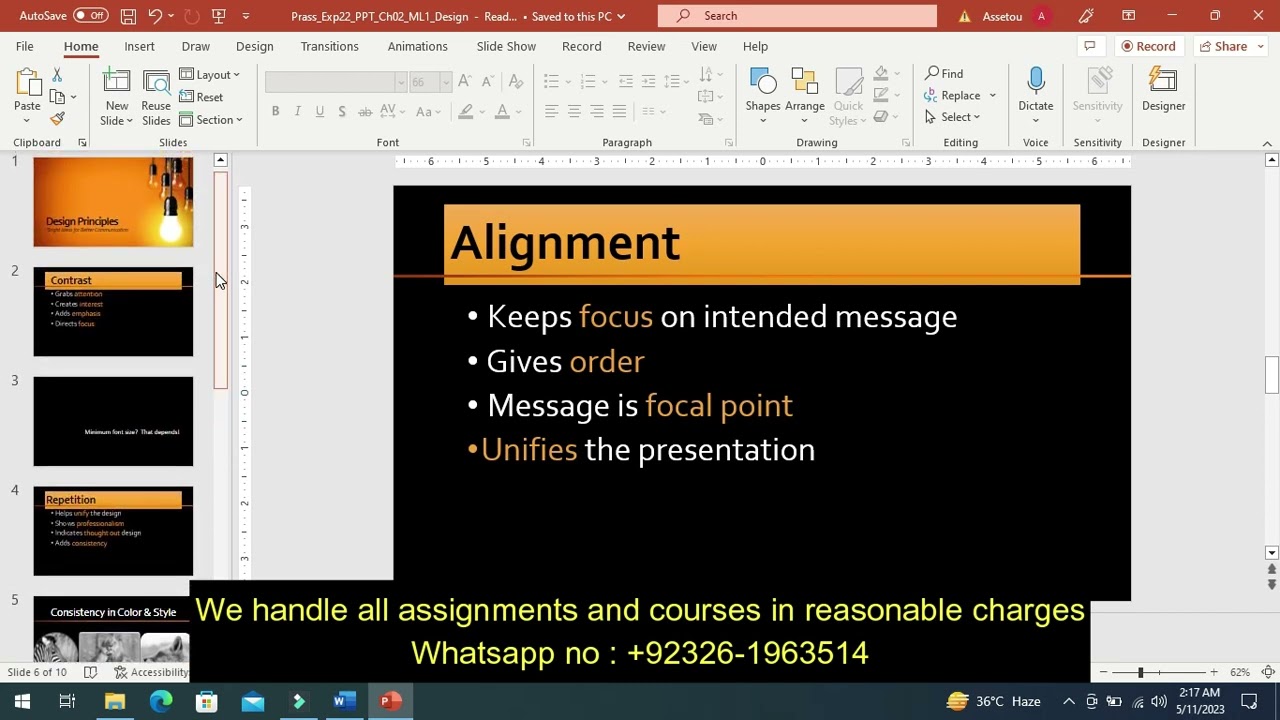
Task: Click the Save icon in title bar
Action: click(x=128, y=16)
